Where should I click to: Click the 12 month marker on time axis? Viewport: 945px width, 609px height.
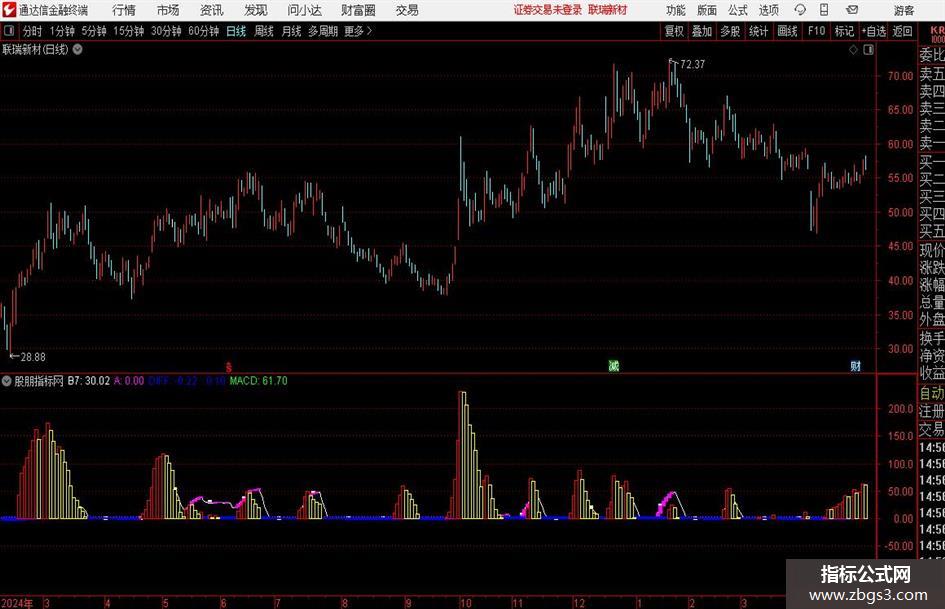pyautogui.click(x=579, y=603)
